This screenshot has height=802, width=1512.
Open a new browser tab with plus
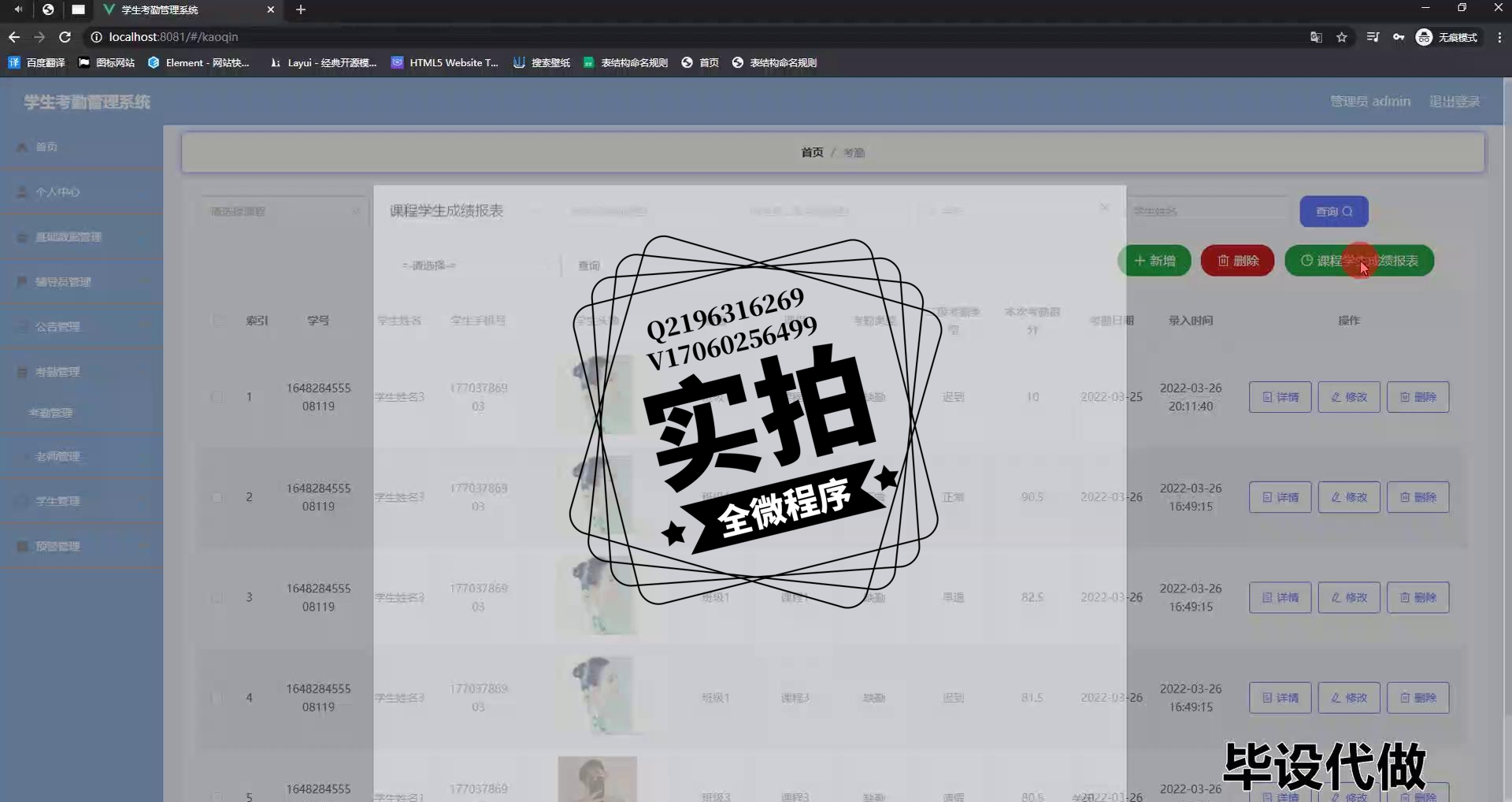tap(301, 9)
